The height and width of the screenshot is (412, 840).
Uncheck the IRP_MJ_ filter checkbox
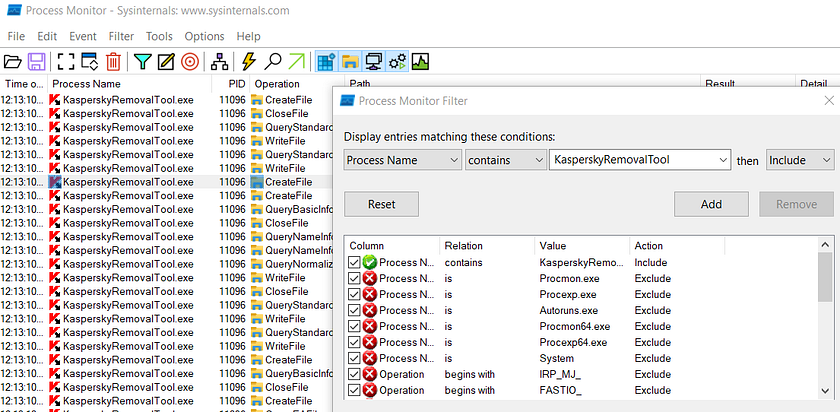pos(354,374)
